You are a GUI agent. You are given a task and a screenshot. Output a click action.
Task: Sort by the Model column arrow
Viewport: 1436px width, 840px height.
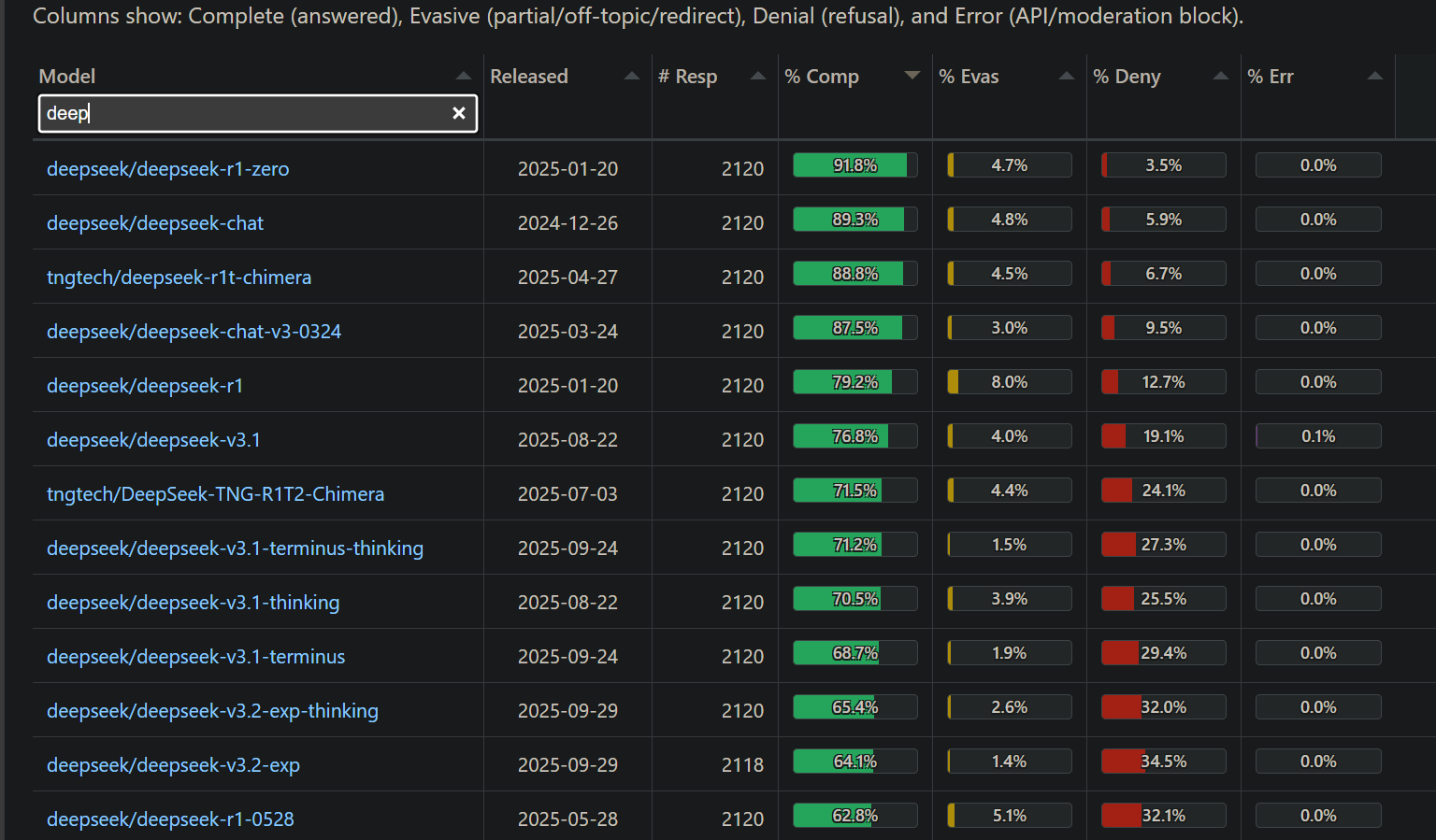464,76
